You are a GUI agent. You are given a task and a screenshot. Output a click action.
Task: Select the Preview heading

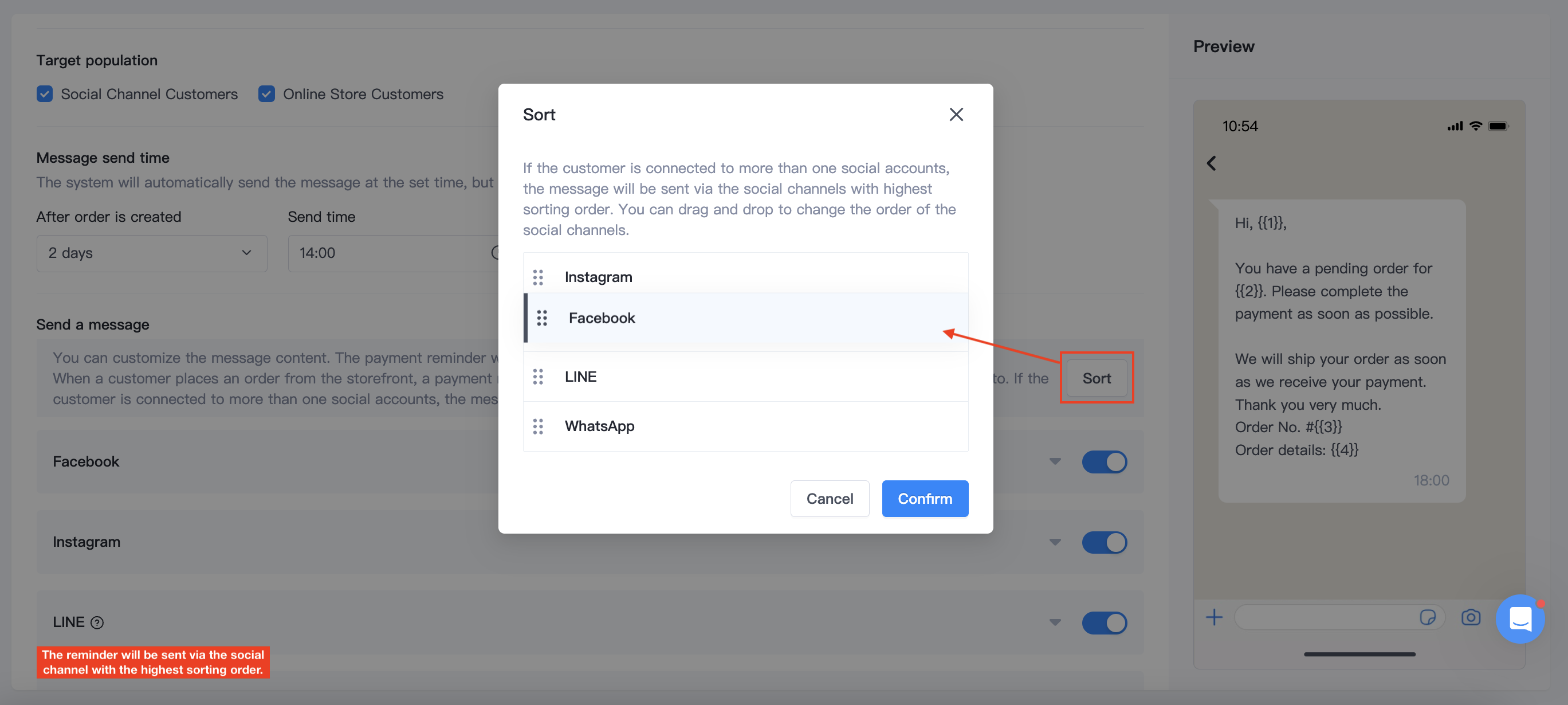coord(1224,46)
